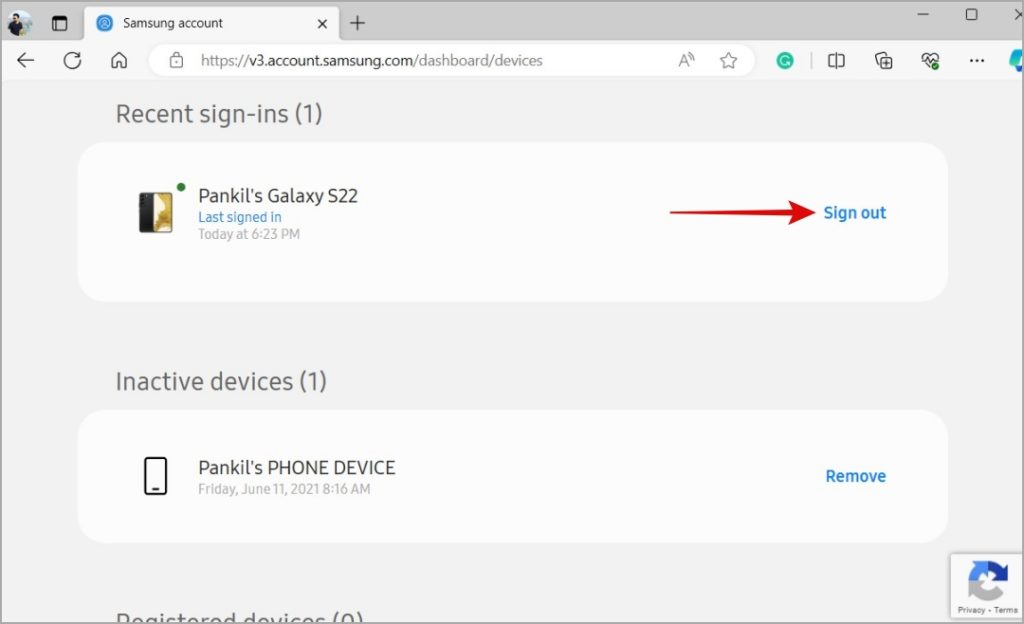
Task: Open reCAPTCHA Terms link
Action: point(1006,610)
